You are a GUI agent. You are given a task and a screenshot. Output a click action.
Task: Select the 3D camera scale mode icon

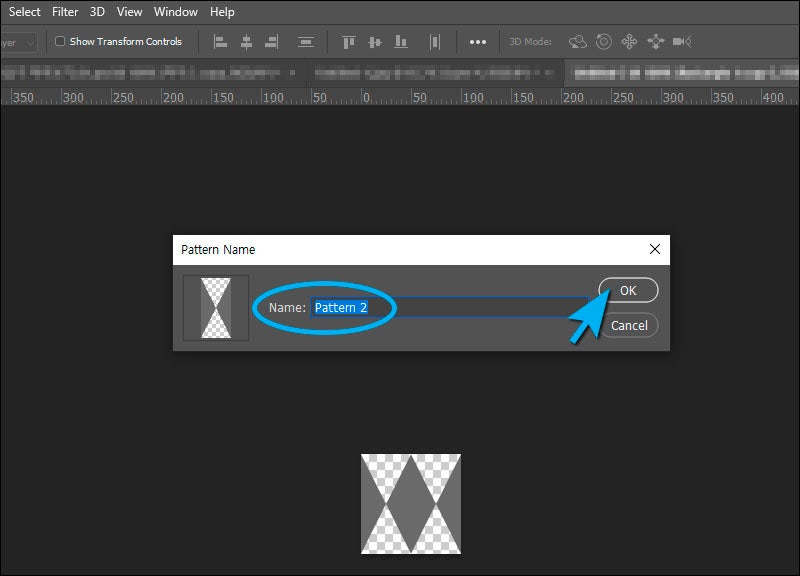[x=682, y=41]
